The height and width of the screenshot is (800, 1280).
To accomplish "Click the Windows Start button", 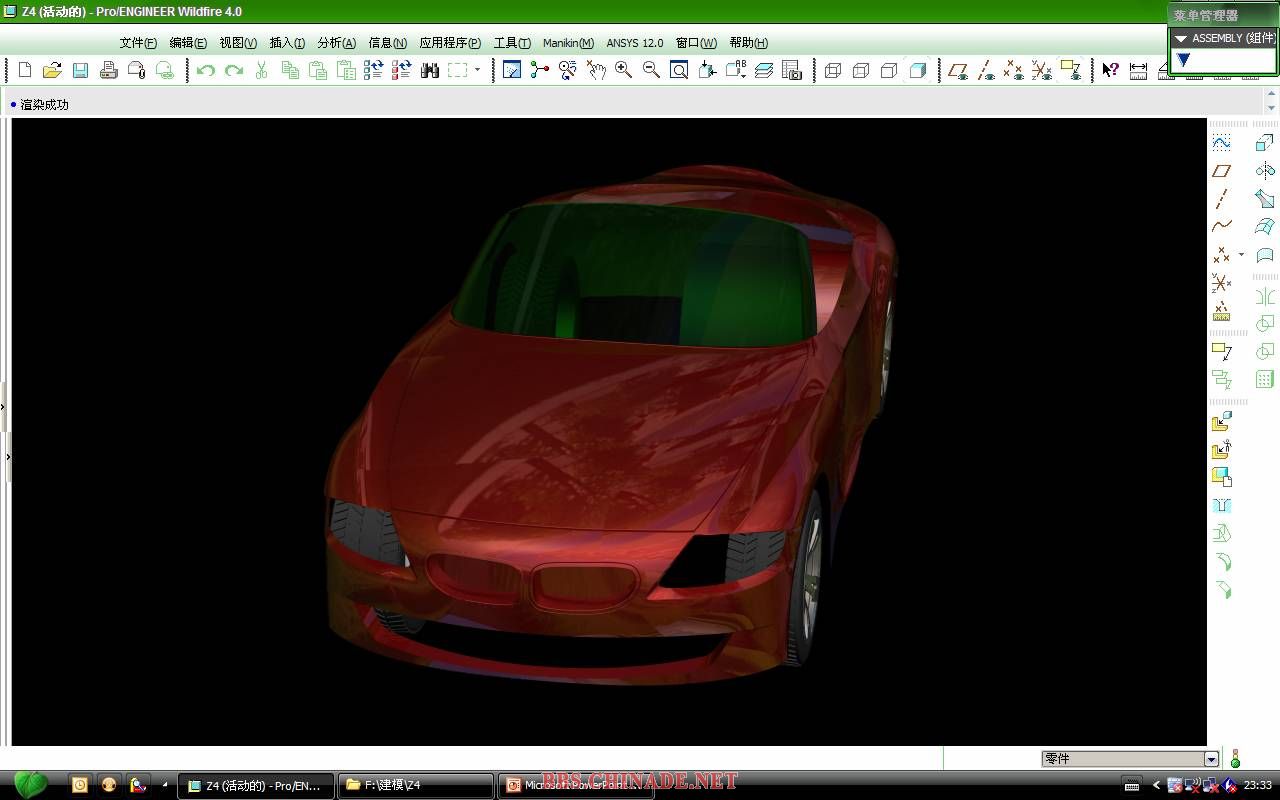I will [30, 785].
